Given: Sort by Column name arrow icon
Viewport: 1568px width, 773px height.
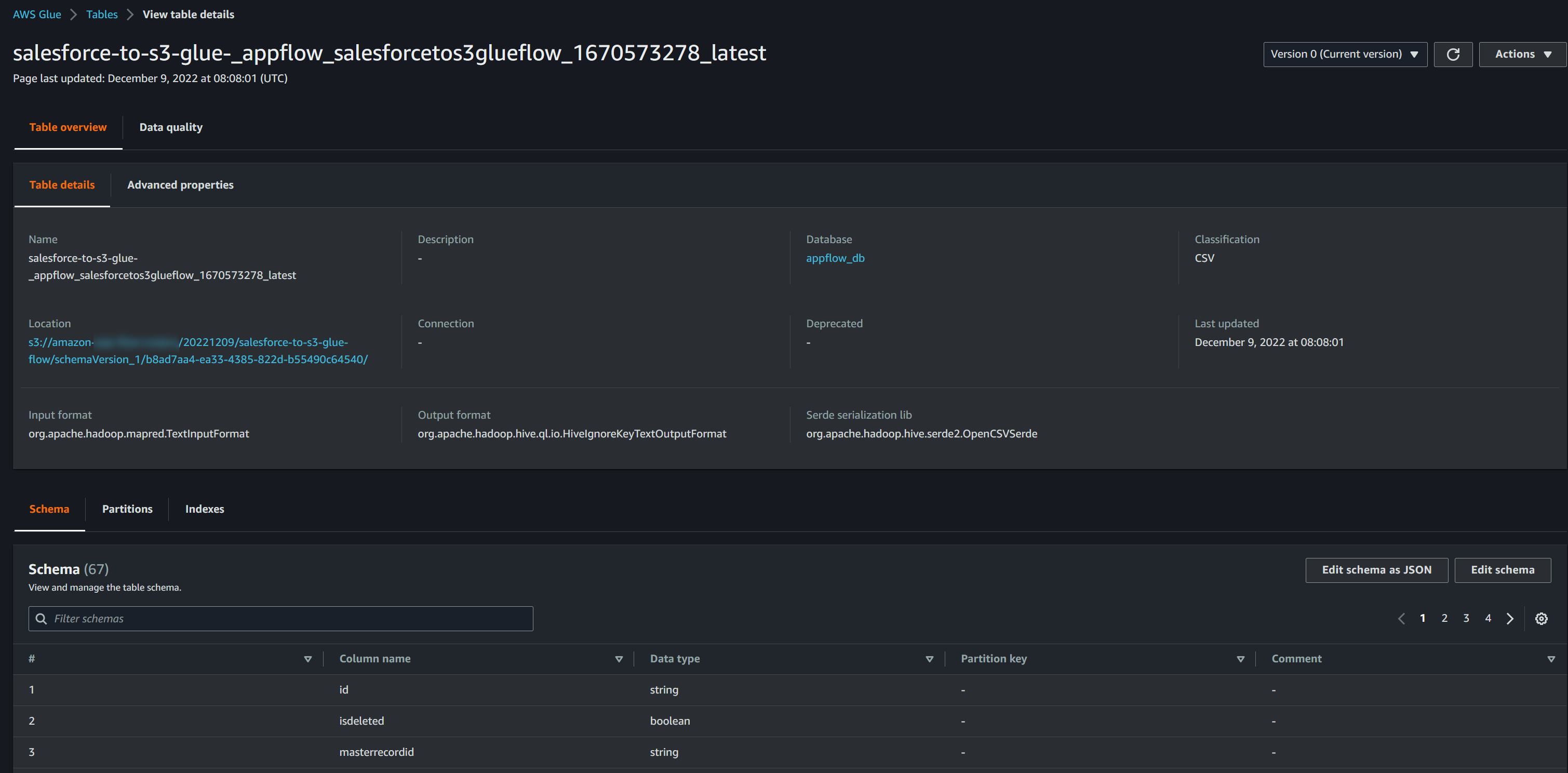Looking at the screenshot, I should [619, 659].
